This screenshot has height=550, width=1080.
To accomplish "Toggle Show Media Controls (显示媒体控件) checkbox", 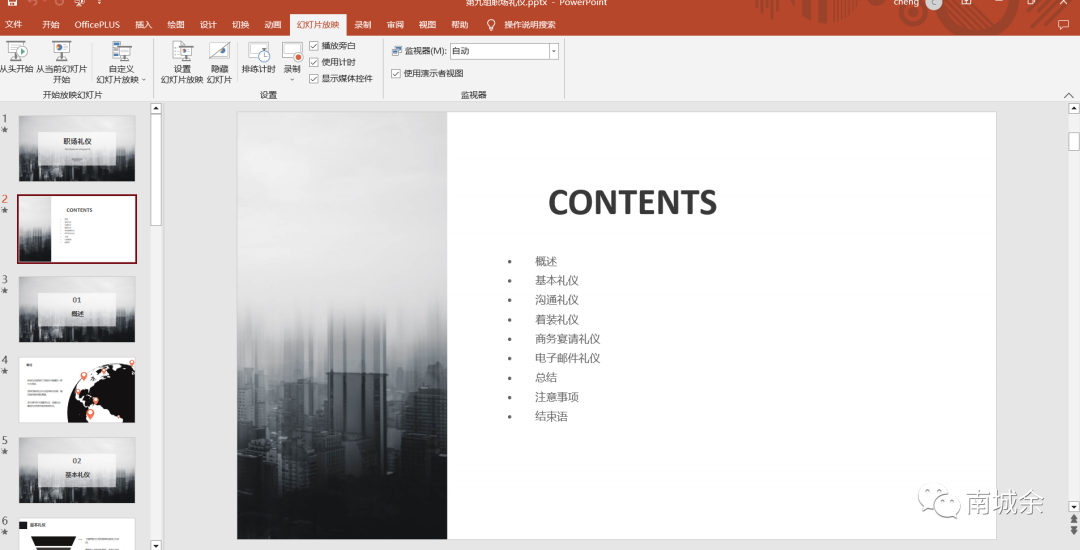I will coord(314,78).
